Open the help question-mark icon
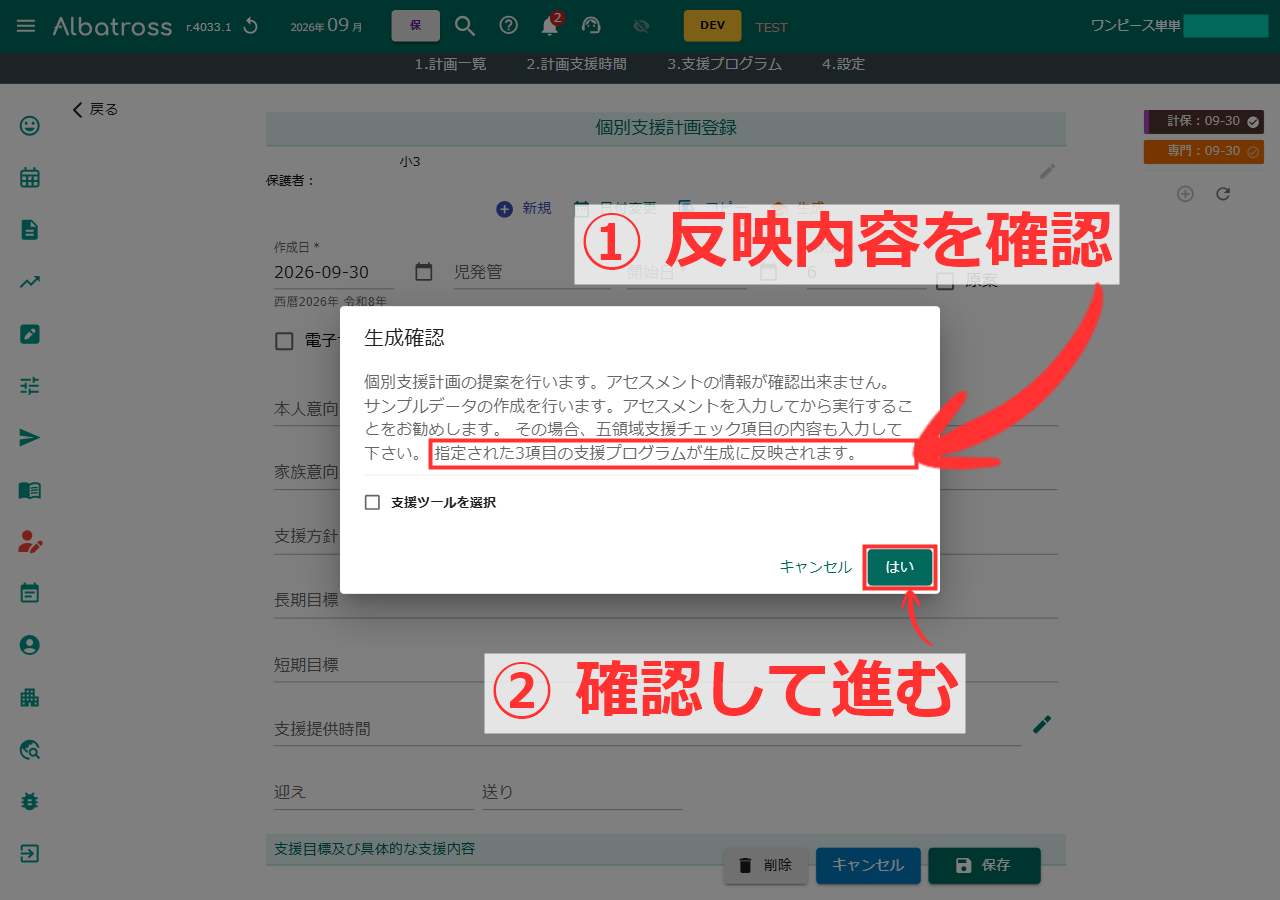The width and height of the screenshot is (1280, 900). [508, 26]
